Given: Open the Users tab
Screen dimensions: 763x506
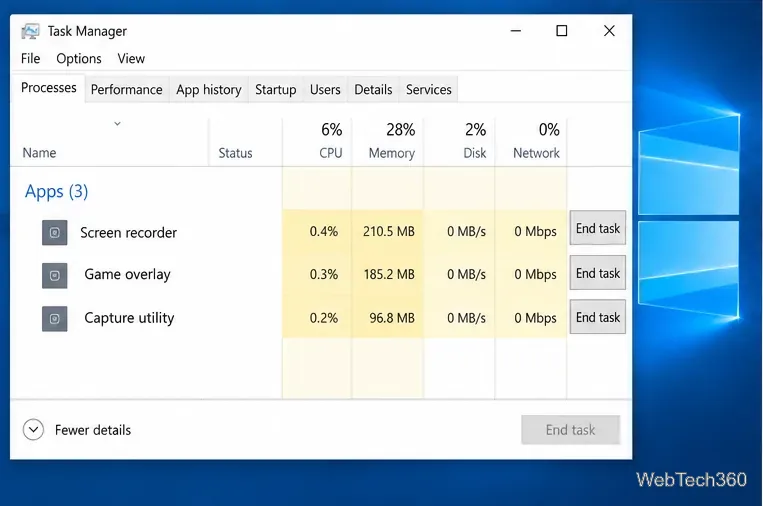Looking at the screenshot, I should 325,90.
